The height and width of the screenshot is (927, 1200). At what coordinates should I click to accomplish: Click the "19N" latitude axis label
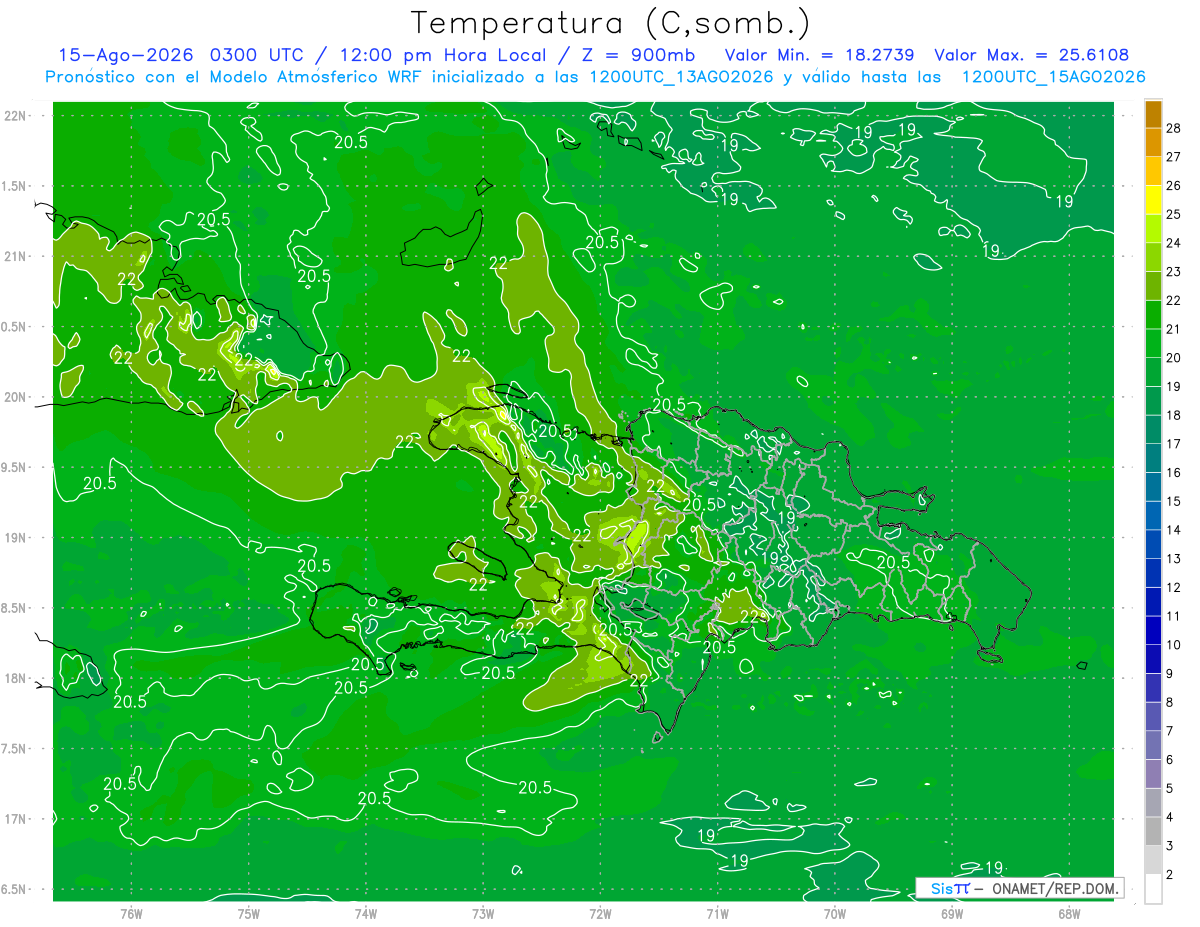tap(16, 537)
